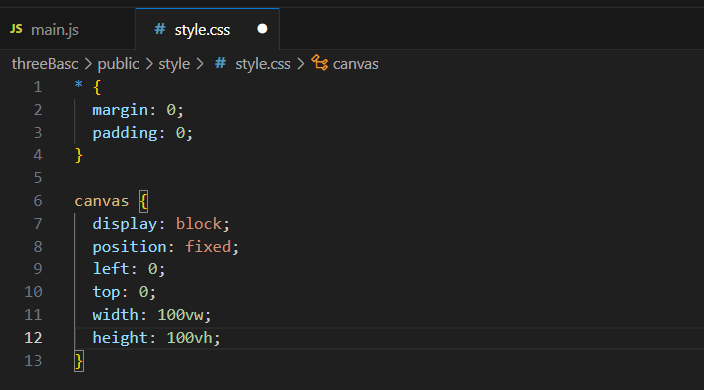The height and width of the screenshot is (390, 704).
Task: Click the JS file icon on main.js tab
Action: tap(16, 29)
